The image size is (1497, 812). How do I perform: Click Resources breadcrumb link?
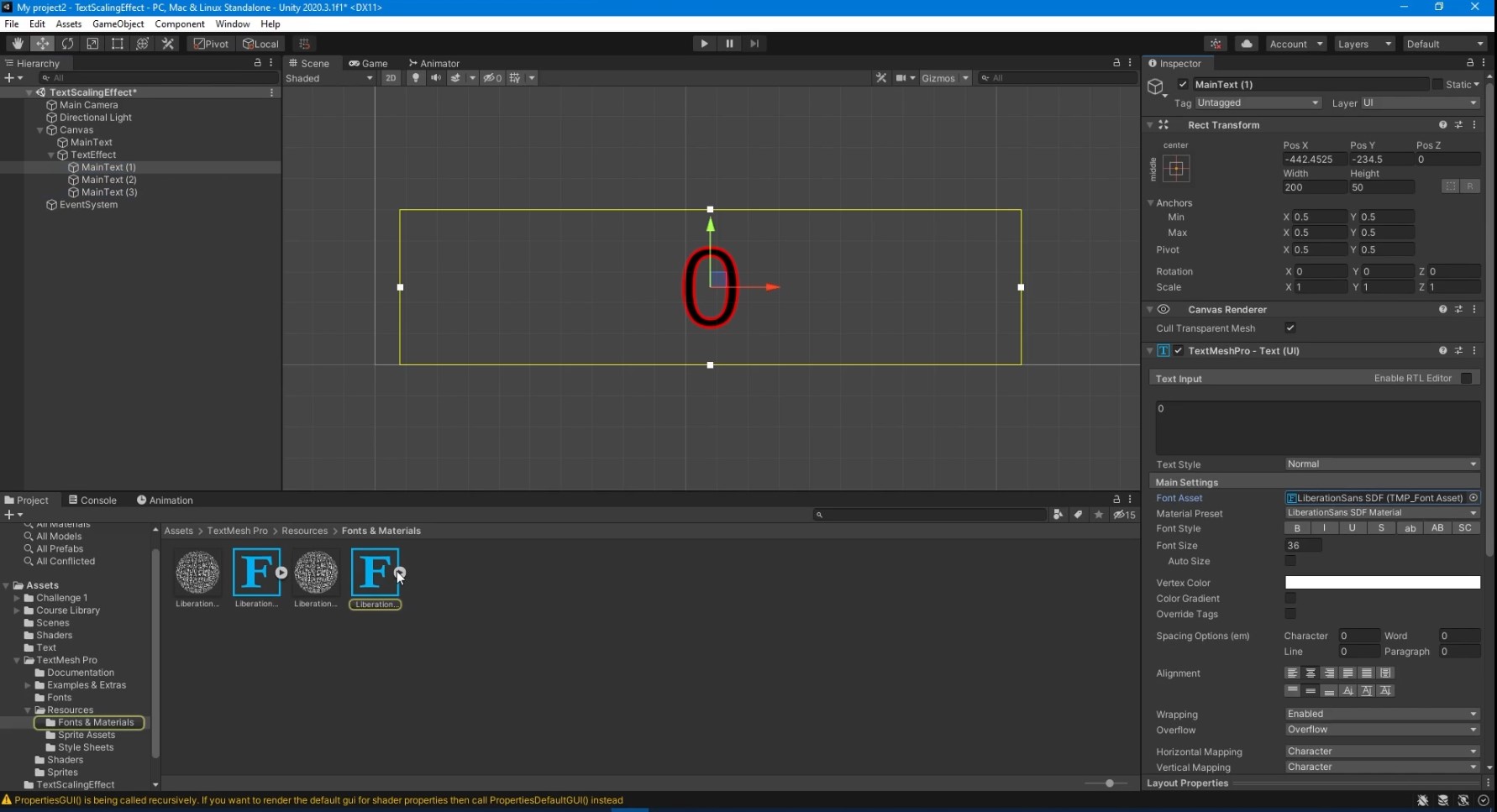(x=304, y=531)
